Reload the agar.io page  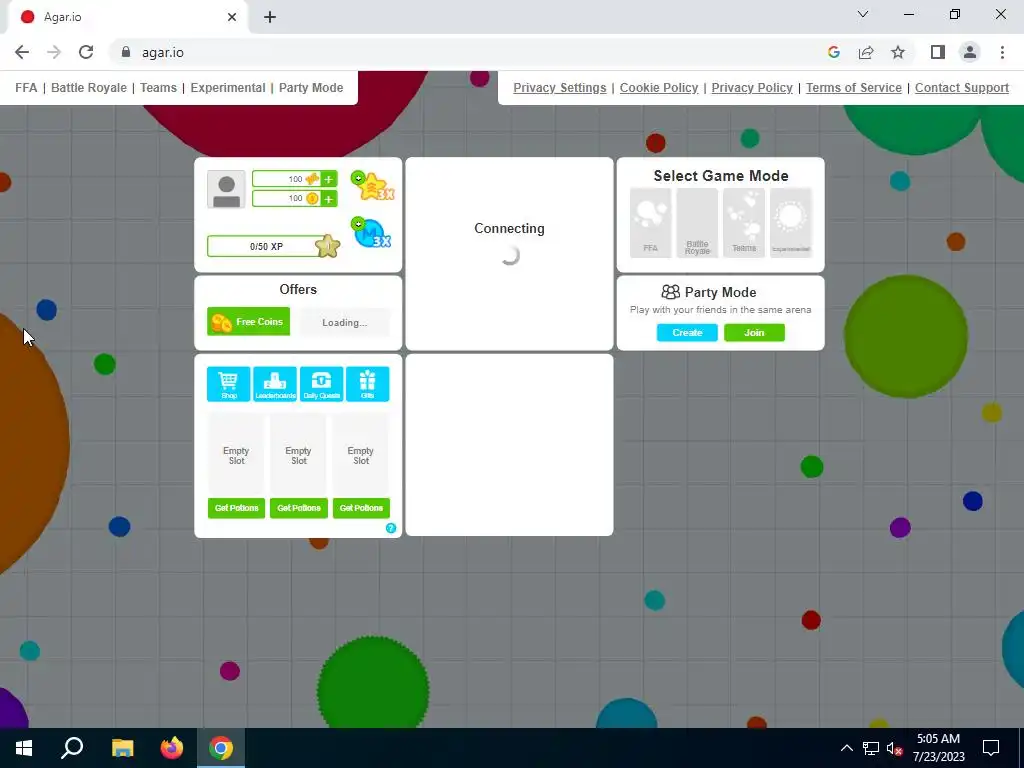[x=86, y=52]
